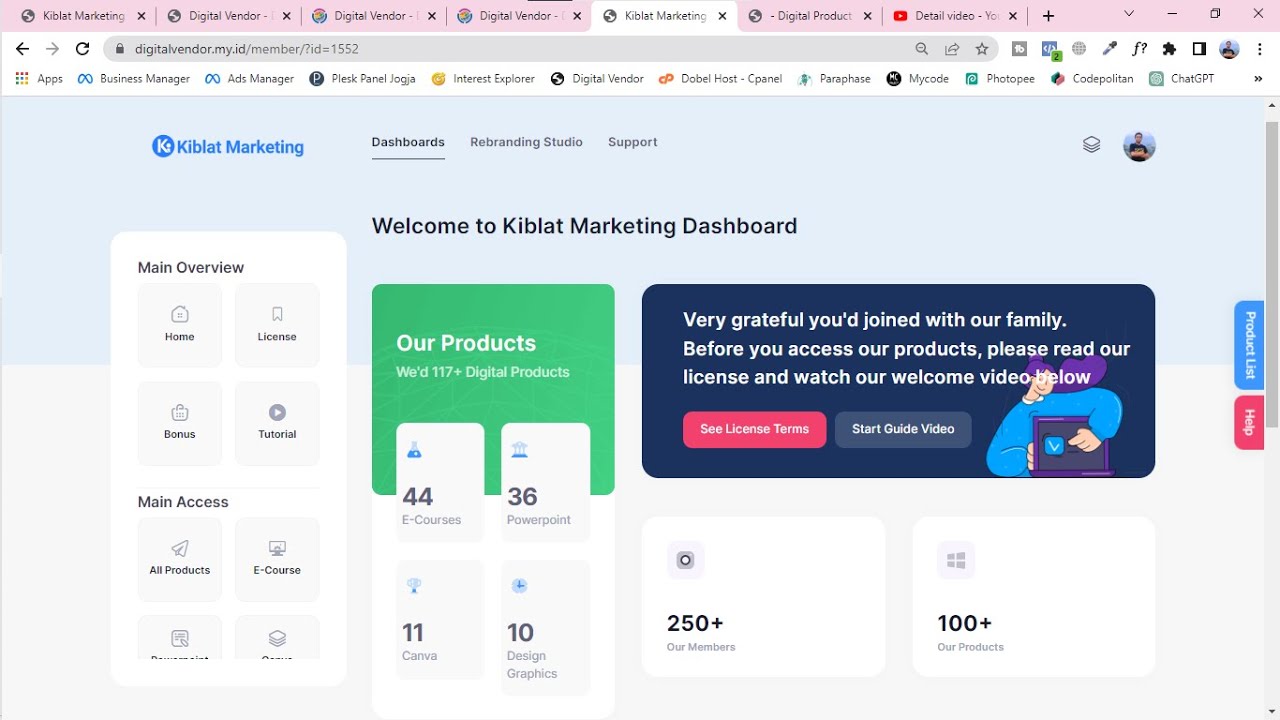Viewport: 1280px width, 720px height.
Task: Open the Plesk Panel Jogja bookmark
Action: click(x=362, y=78)
